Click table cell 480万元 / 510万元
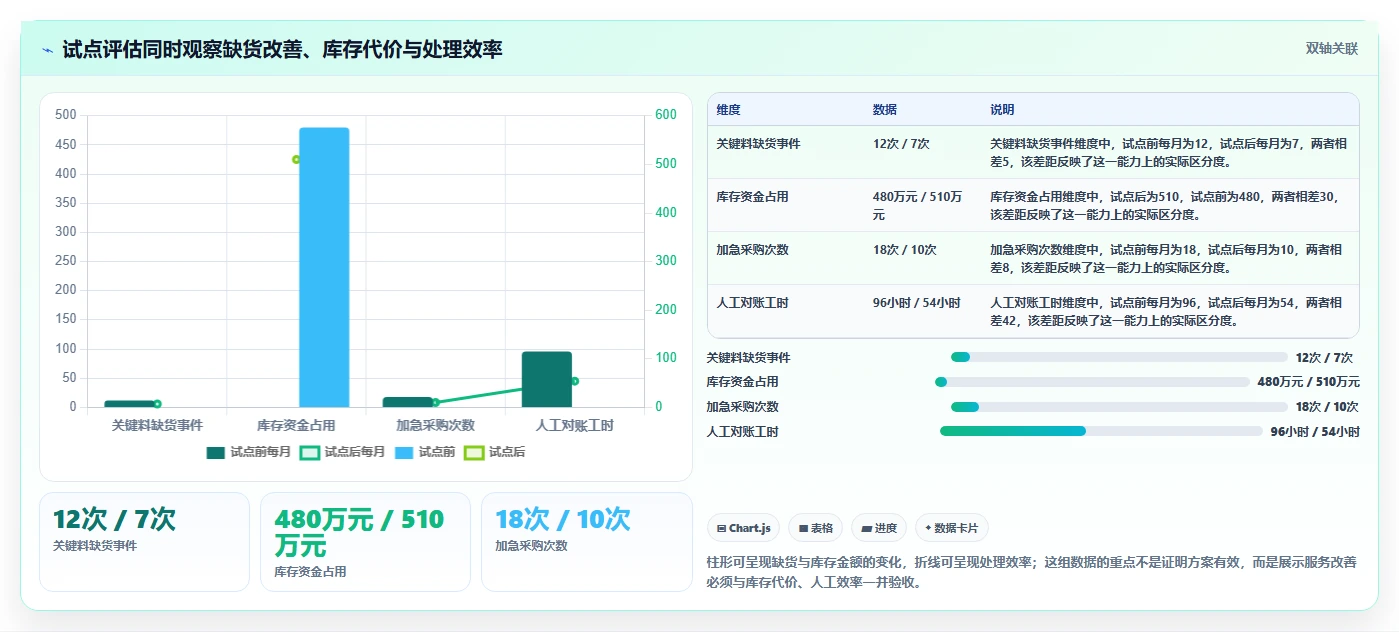 click(917, 205)
